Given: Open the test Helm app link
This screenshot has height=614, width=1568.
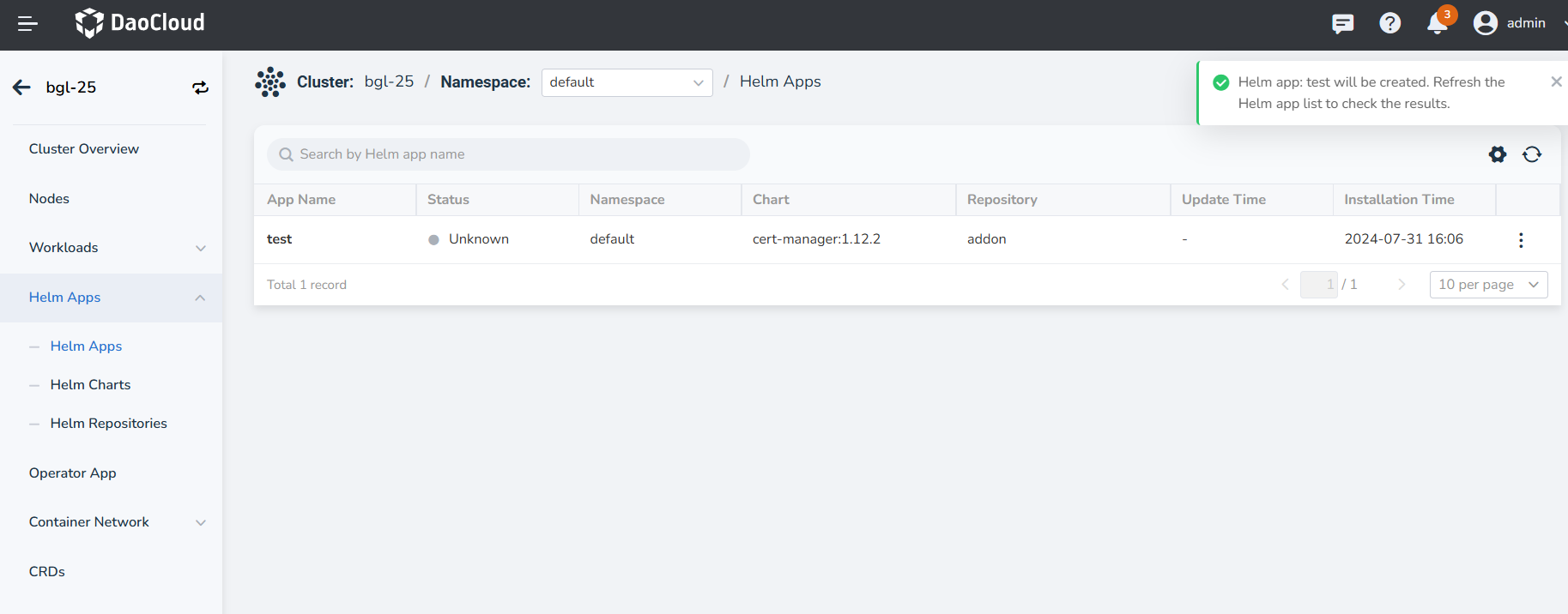Looking at the screenshot, I should pos(279,239).
